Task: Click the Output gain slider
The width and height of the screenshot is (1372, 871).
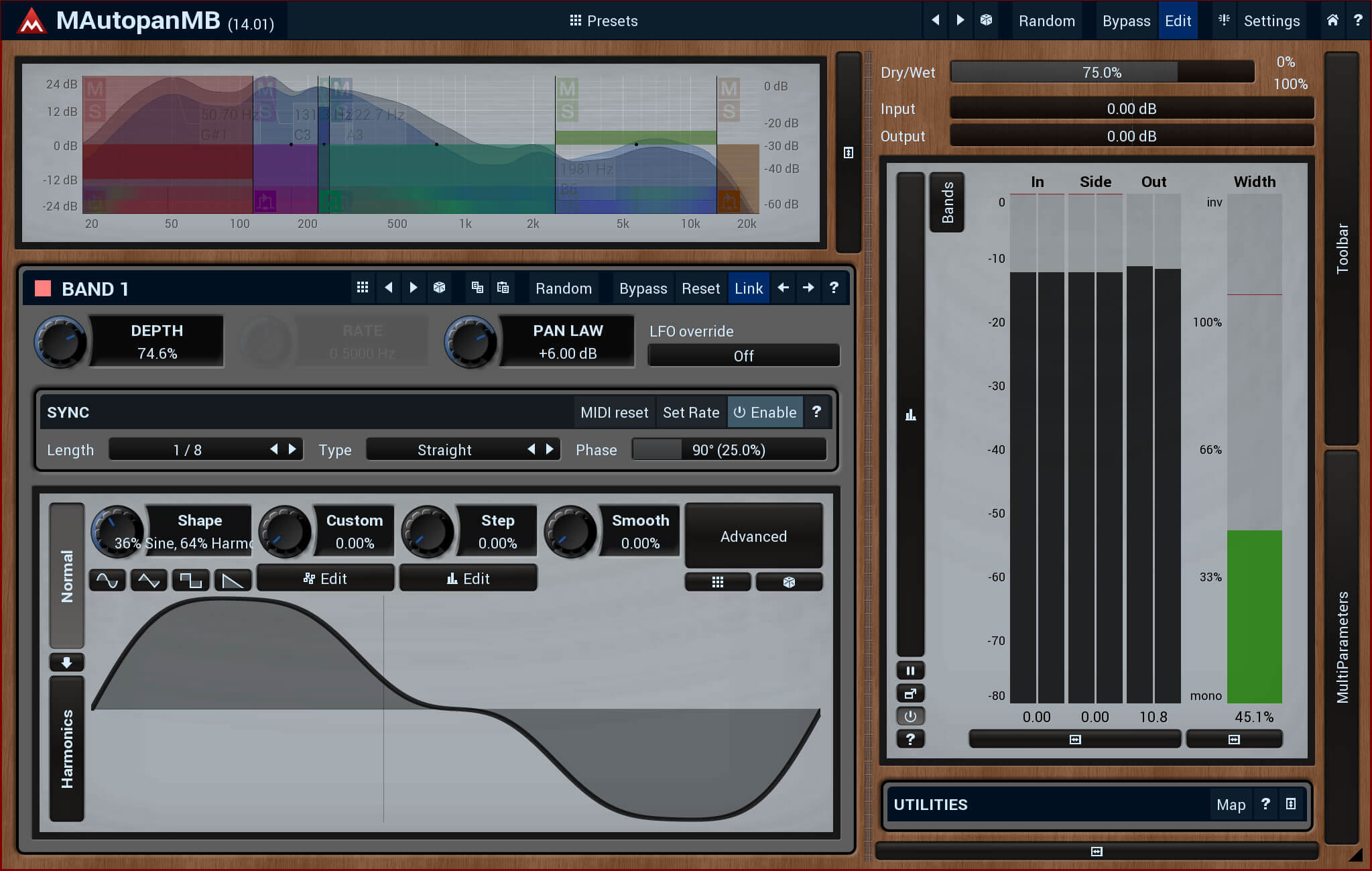Action: pyautogui.click(x=1131, y=135)
